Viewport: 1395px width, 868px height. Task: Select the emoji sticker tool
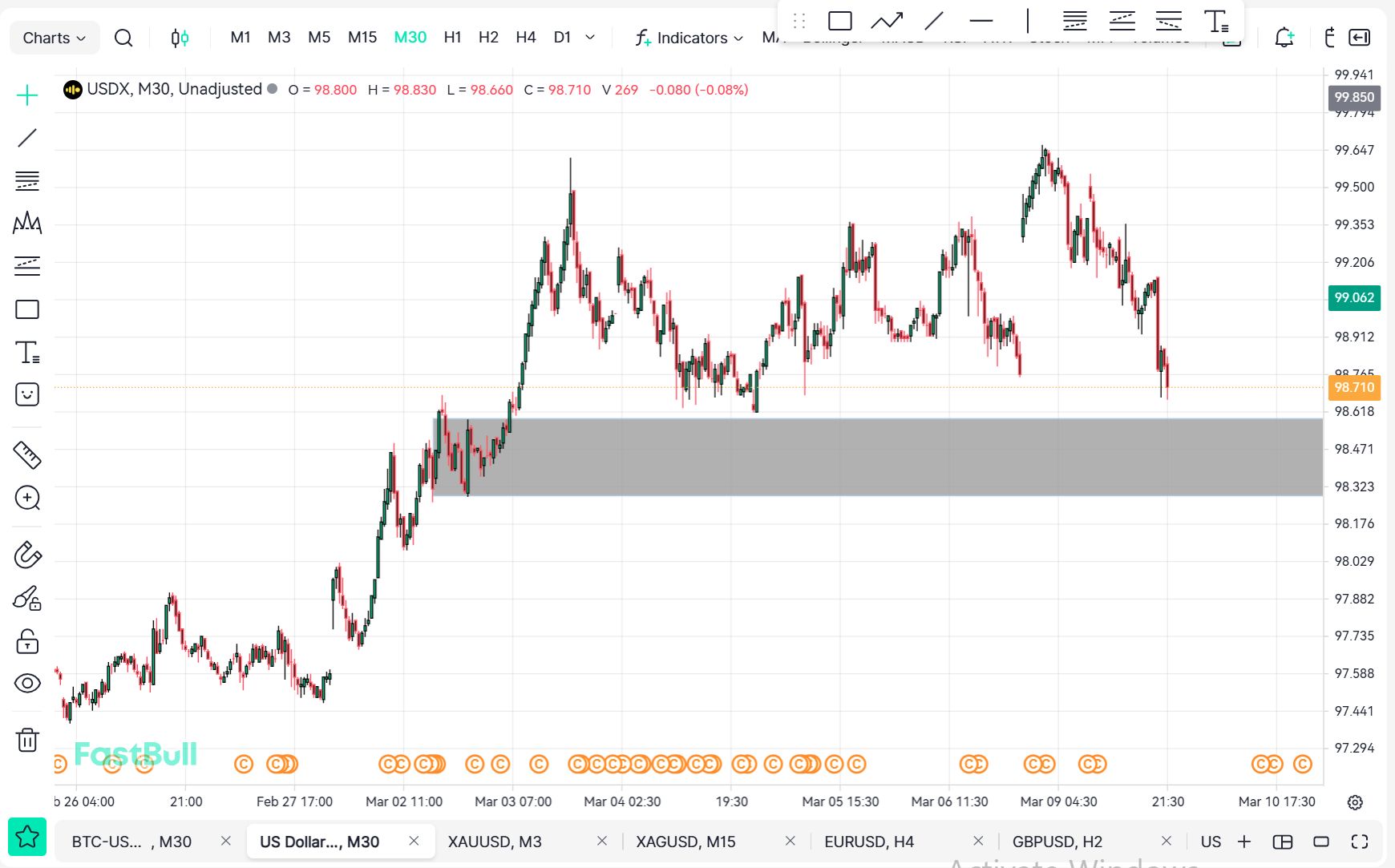pyautogui.click(x=27, y=394)
